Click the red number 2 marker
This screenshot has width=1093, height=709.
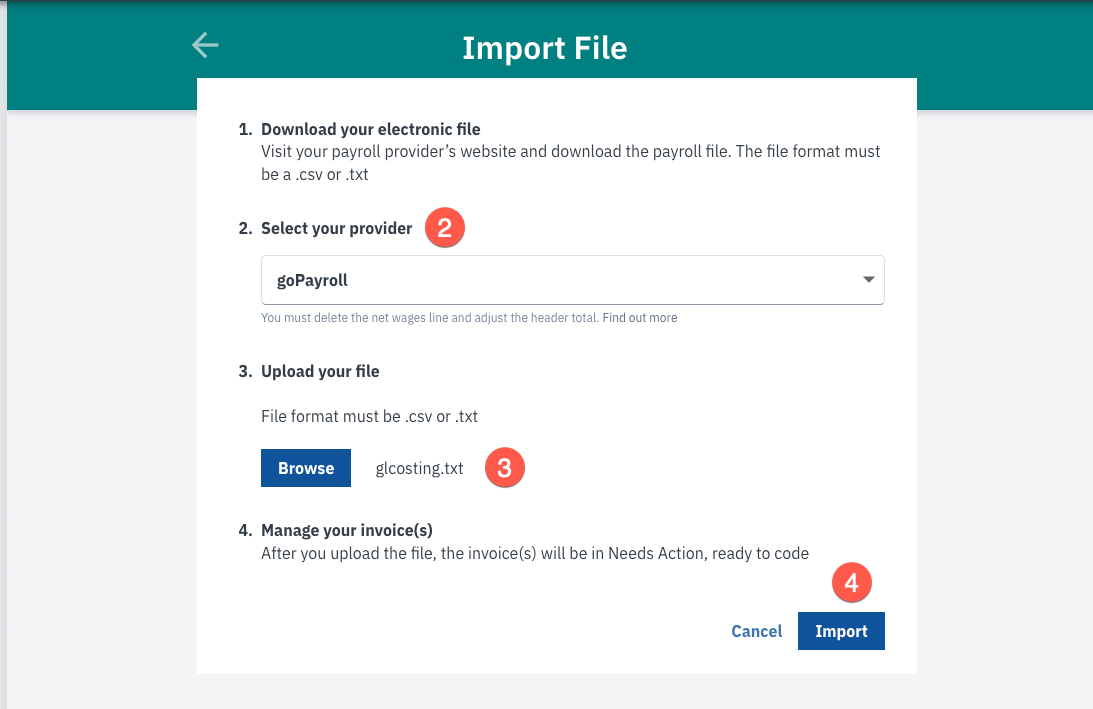click(x=445, y=227)
